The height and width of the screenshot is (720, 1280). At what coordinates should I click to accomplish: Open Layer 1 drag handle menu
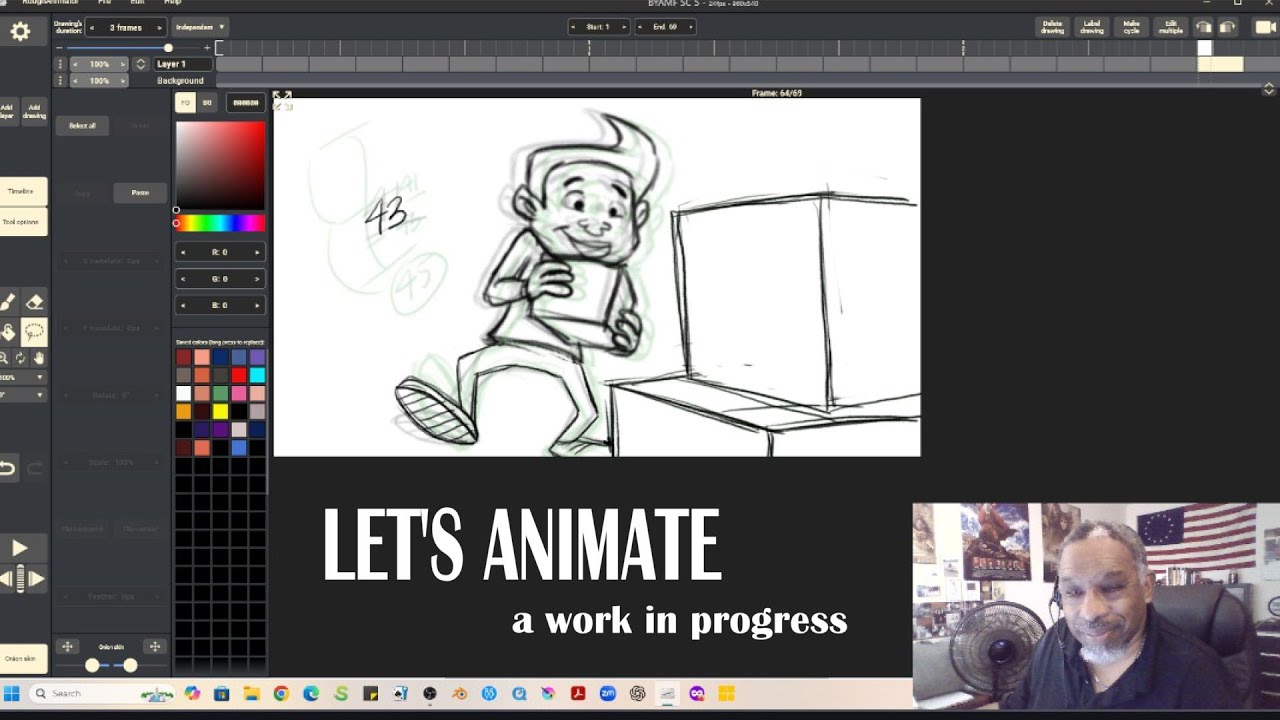click(x=60, y=64)
